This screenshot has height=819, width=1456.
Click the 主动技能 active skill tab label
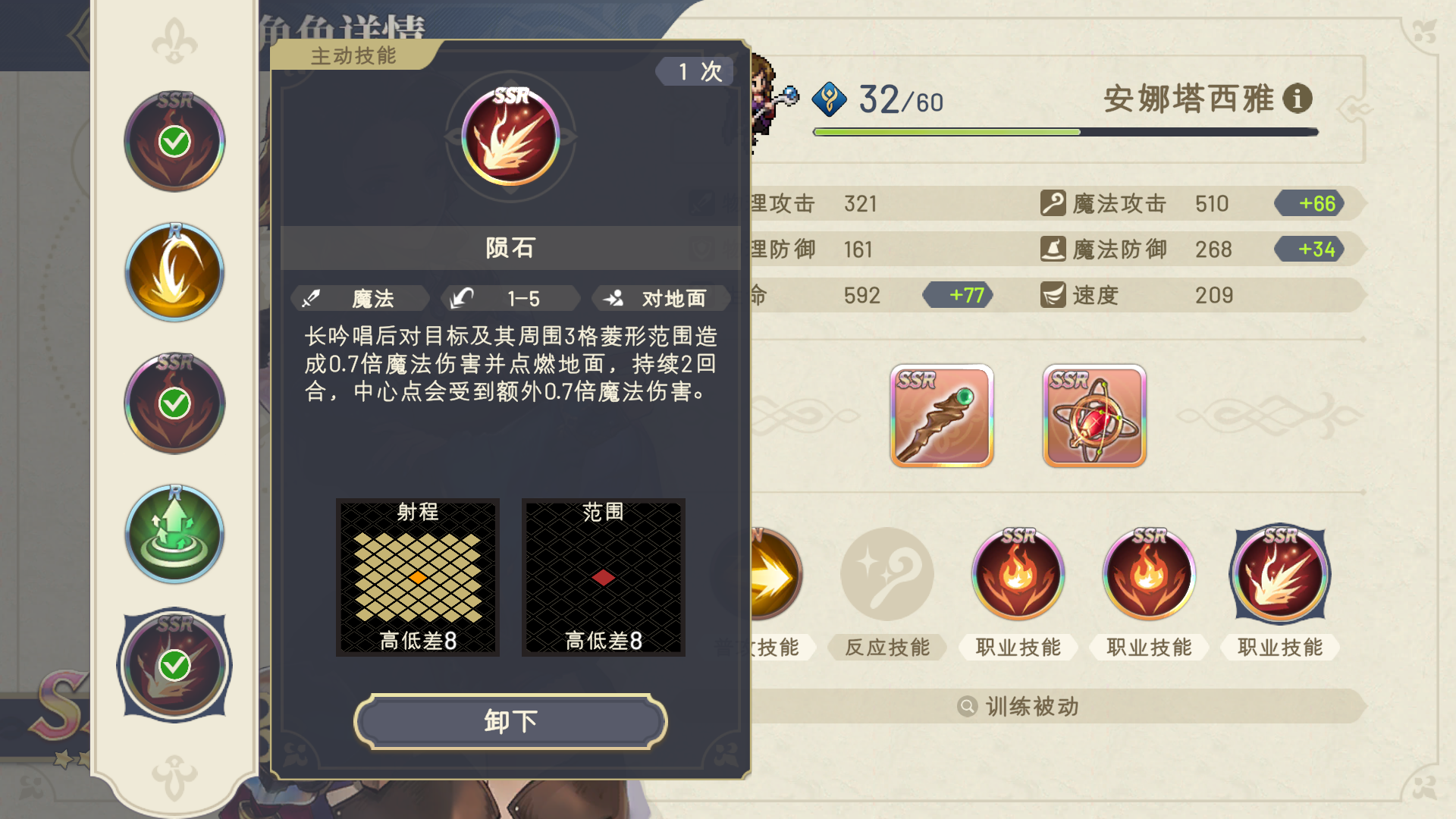click(x=353, y=56)
